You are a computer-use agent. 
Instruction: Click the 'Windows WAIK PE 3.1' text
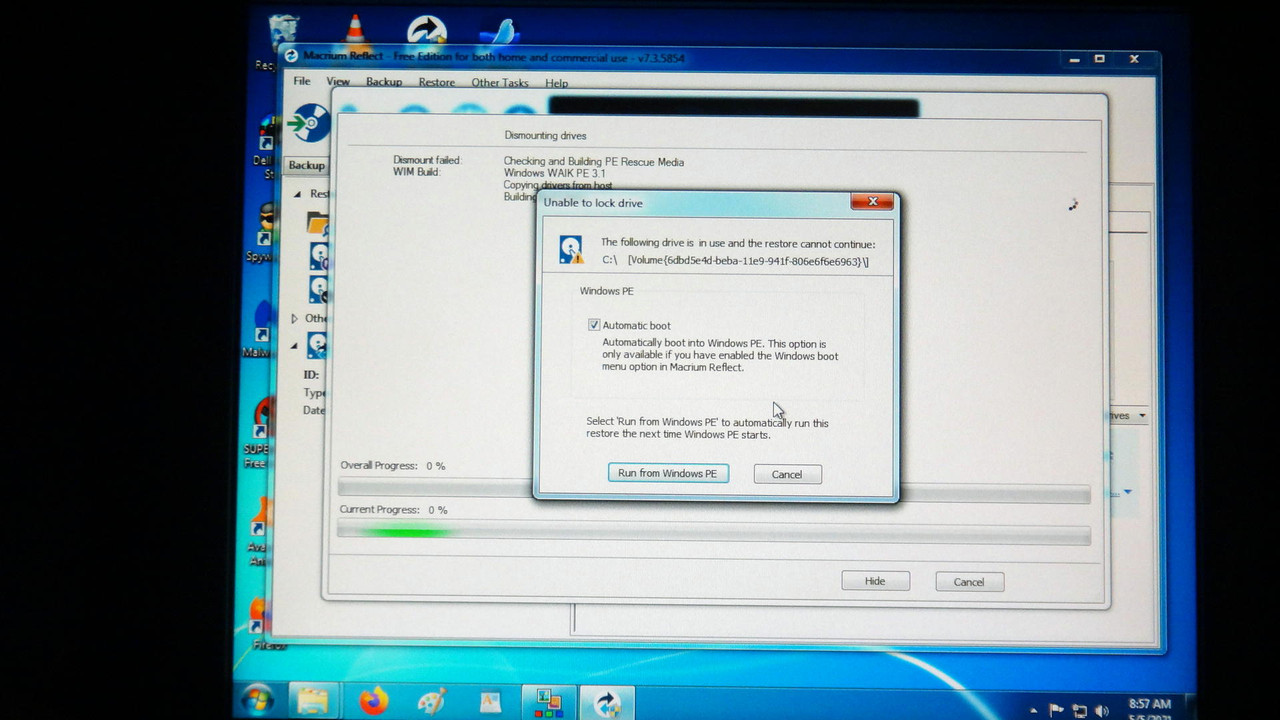click(x=554, y=173)
